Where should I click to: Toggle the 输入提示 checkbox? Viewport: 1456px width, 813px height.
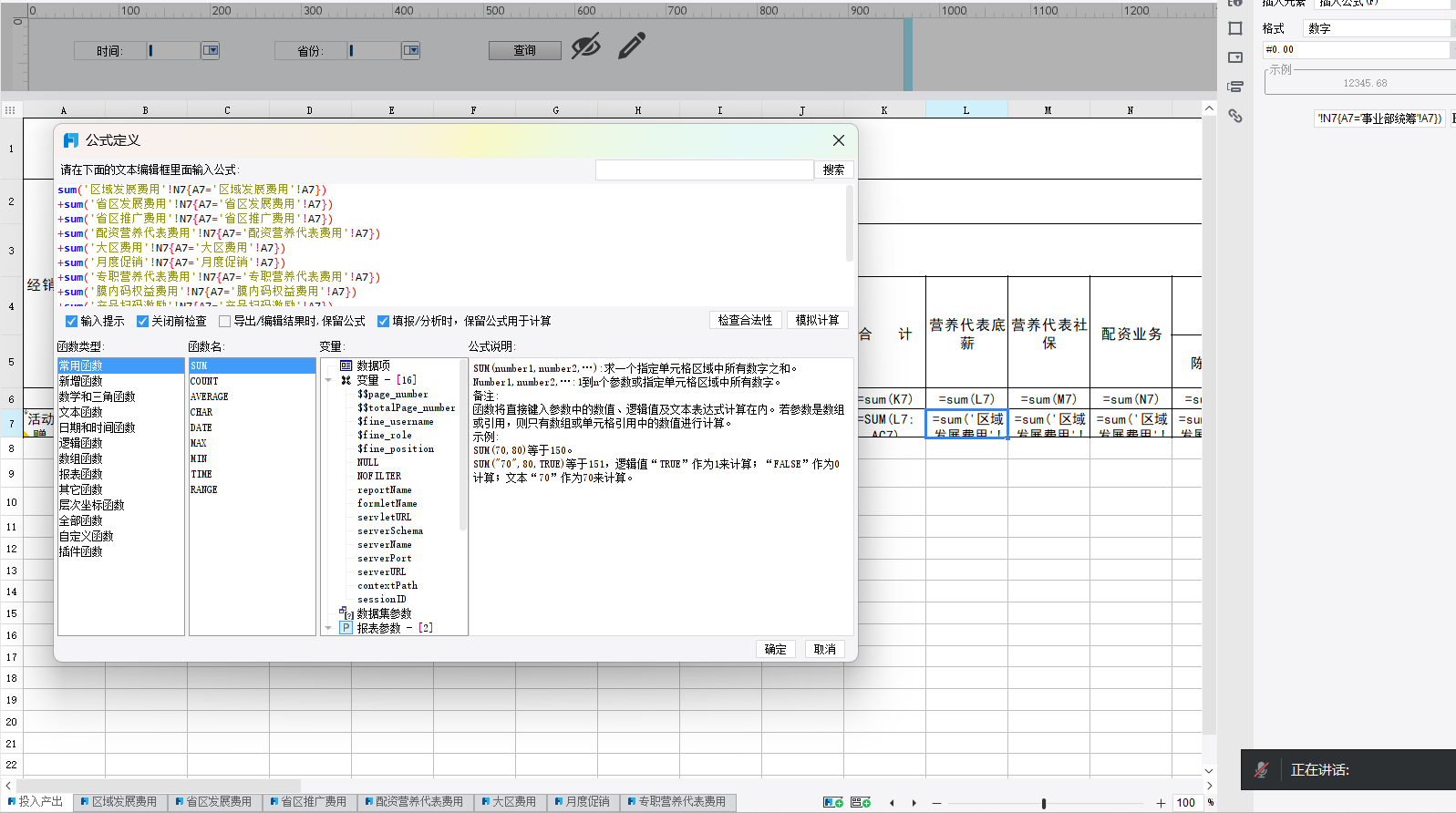point(71,321)
